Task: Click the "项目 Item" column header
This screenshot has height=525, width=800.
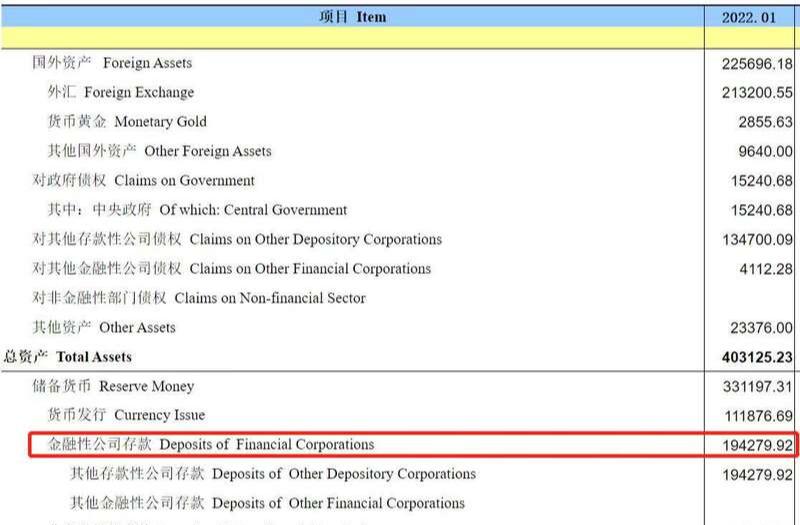Action: point(352,17)
